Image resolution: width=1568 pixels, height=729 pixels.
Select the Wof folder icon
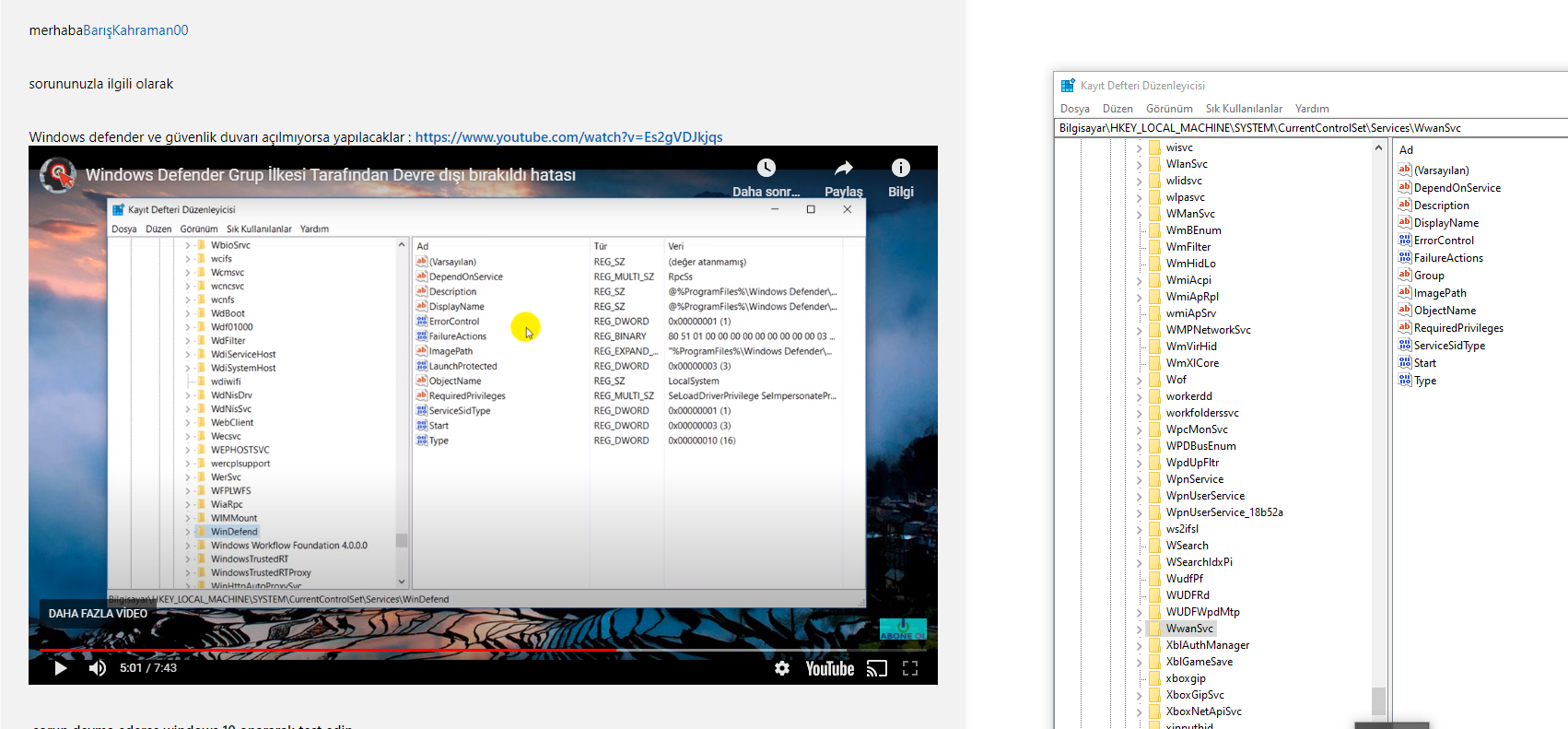click(x=1154, y=380)
